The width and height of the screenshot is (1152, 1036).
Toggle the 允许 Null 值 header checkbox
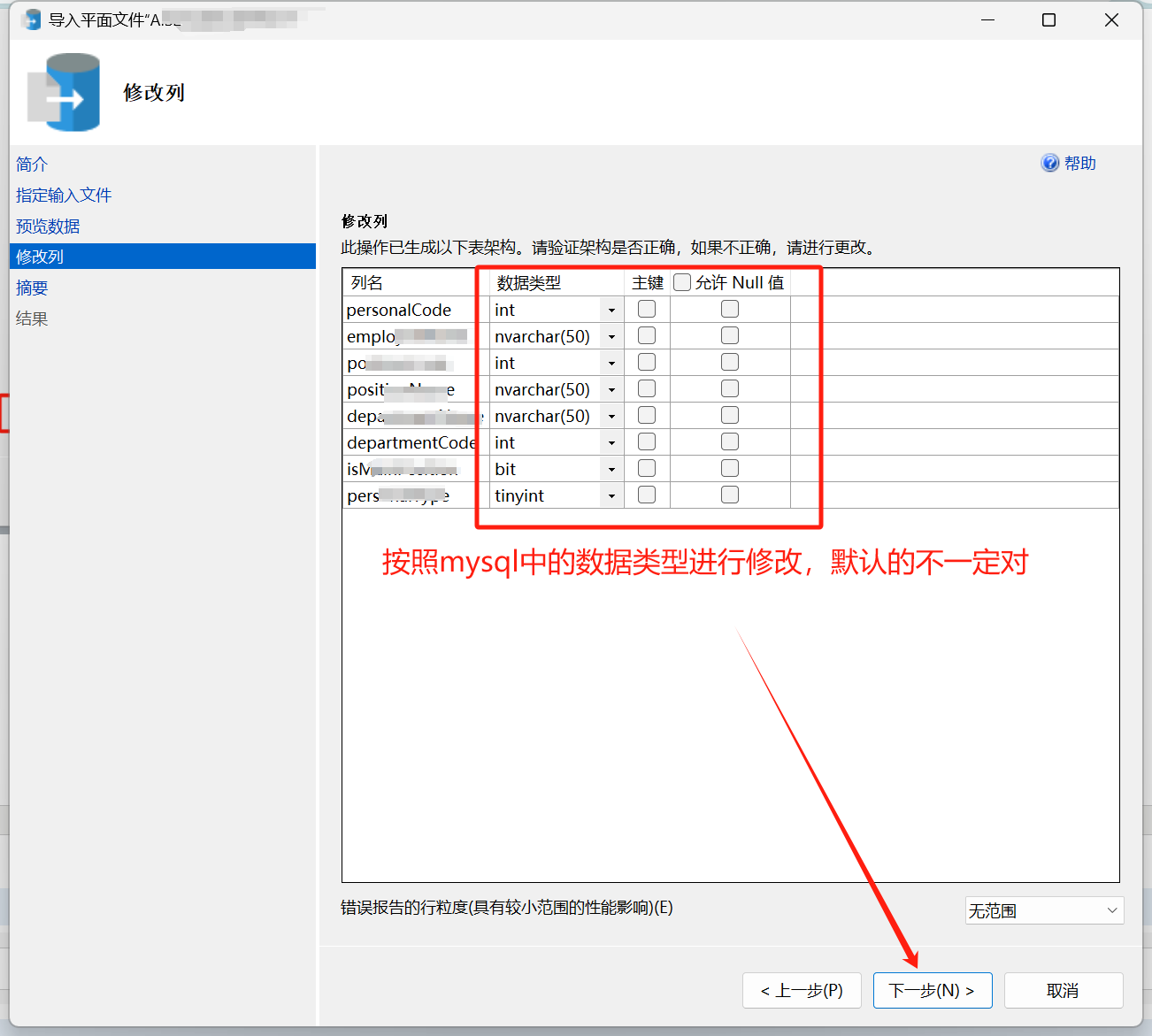coord(682,282)
